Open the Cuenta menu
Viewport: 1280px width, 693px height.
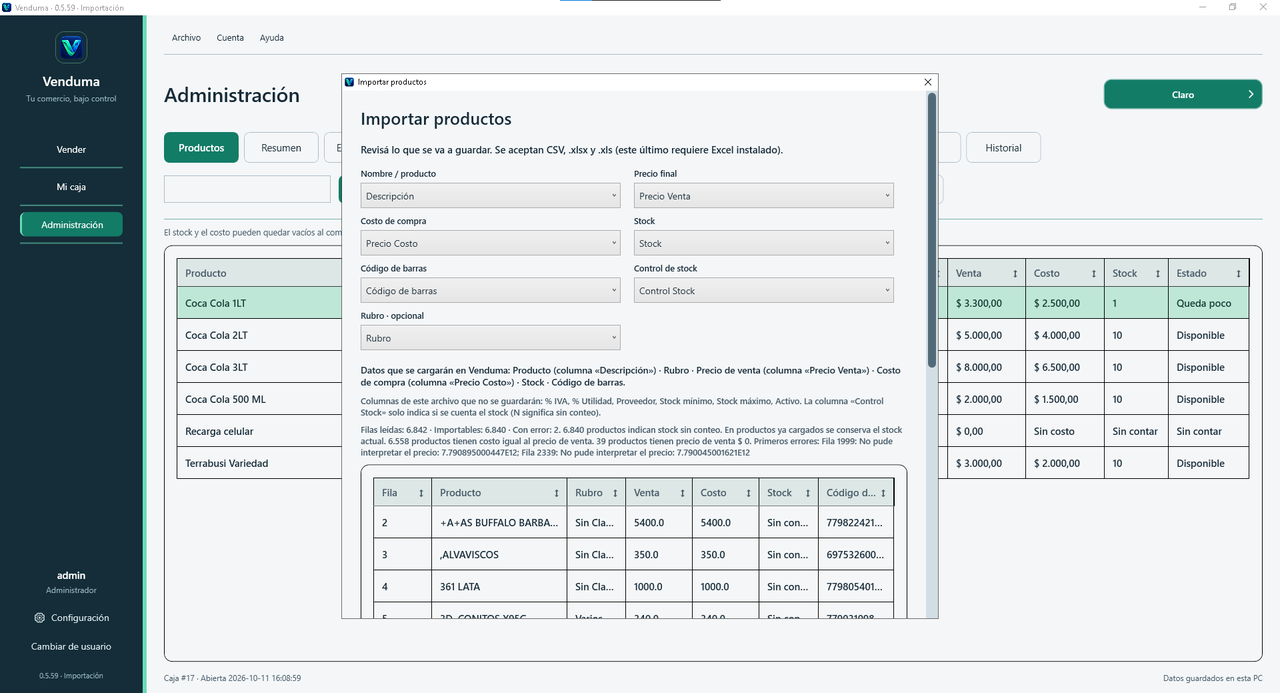230,38
